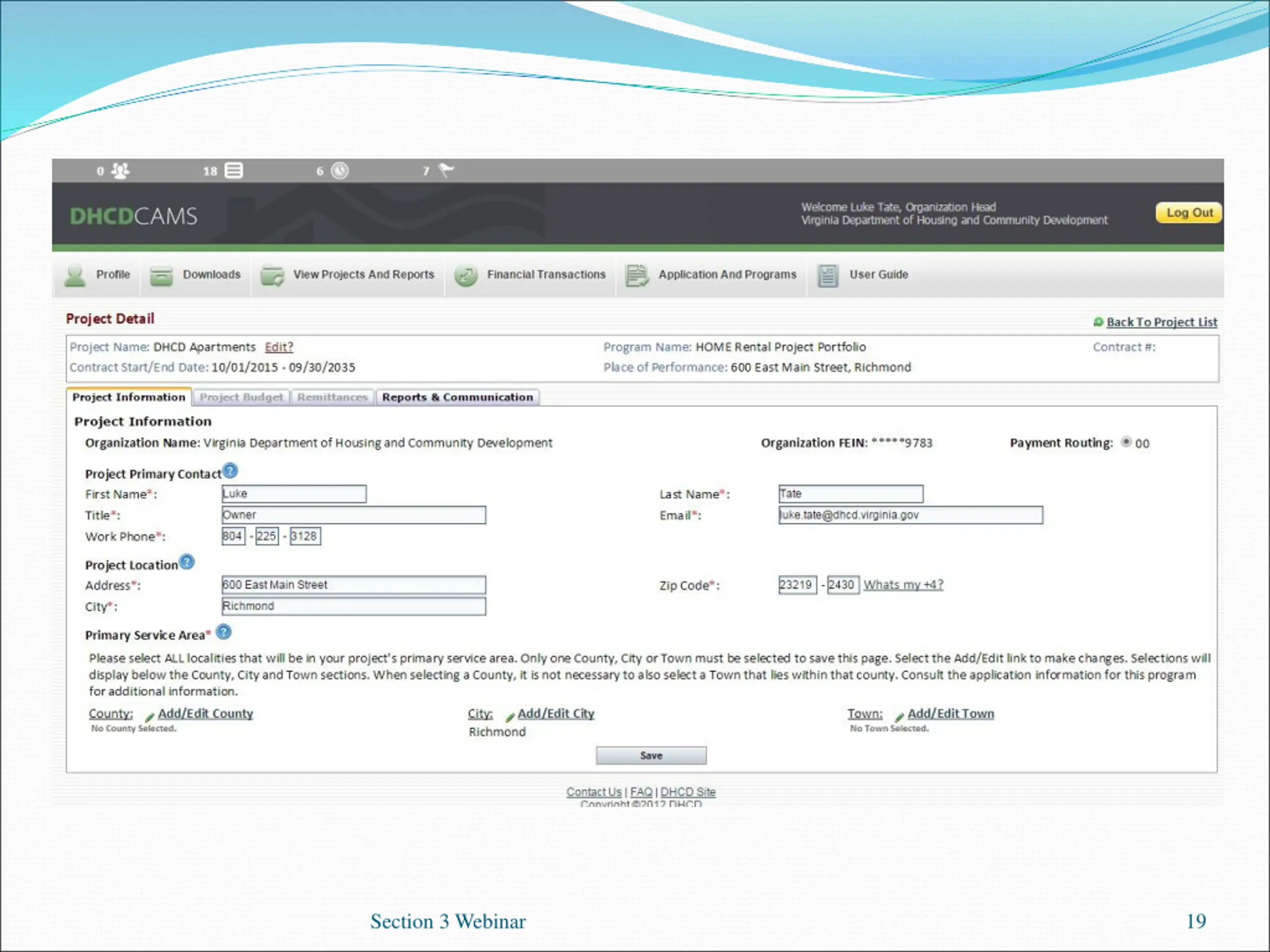Open the Financial Transactions icon
The image size is (1270, 952).
(x=466, y=276)
